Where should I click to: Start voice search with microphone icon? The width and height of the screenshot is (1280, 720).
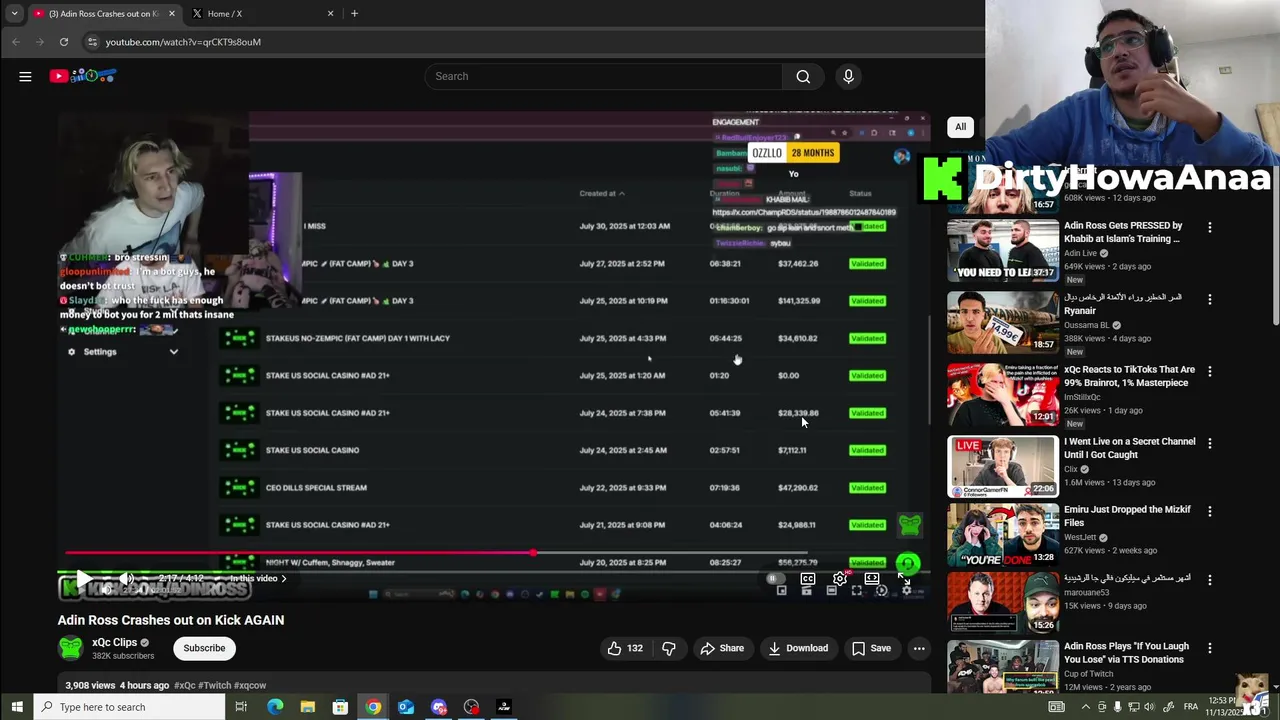848,76
